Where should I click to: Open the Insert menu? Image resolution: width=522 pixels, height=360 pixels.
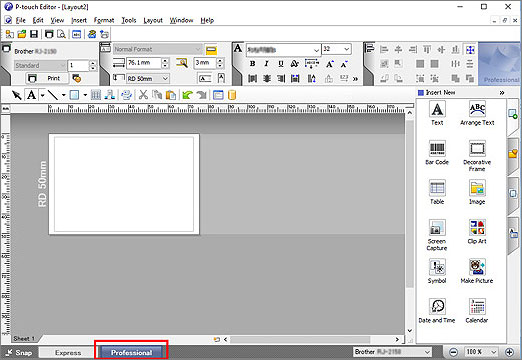click(79, 20)
